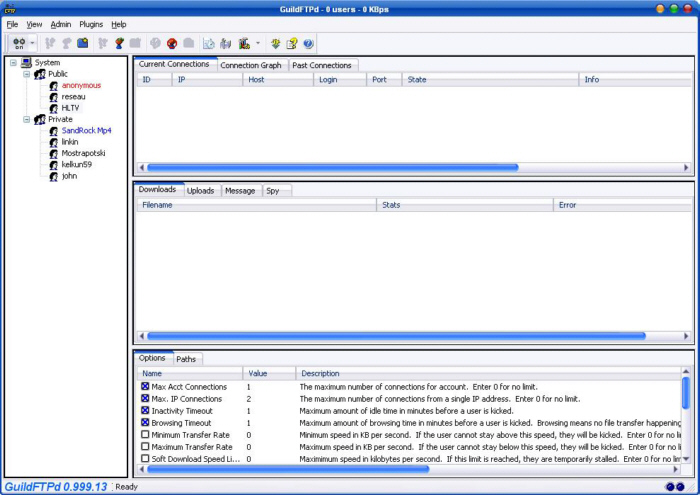Click the green down-arrow toolbar icon
700x495 pixels.
point(275,43)
